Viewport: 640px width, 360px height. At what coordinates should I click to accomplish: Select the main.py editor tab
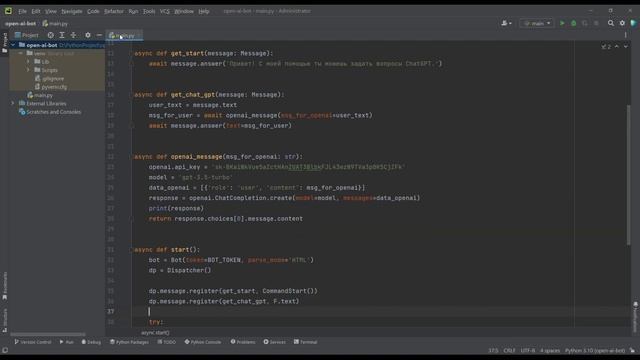tap(125, 36)
